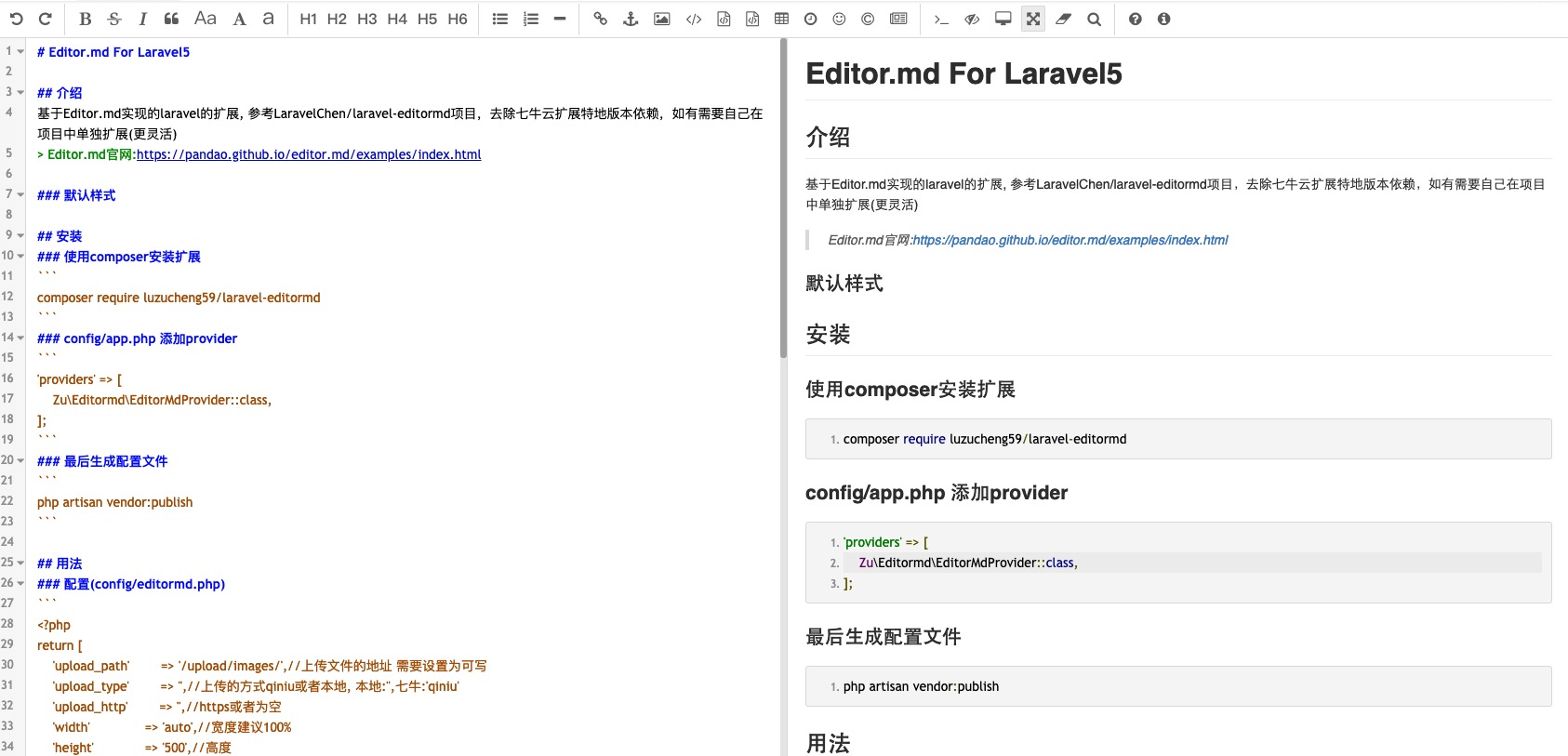The height and width of the screenshot is (756, 1568).
Task: Collapse fold arrow at line 26
Action: (20, 583)
